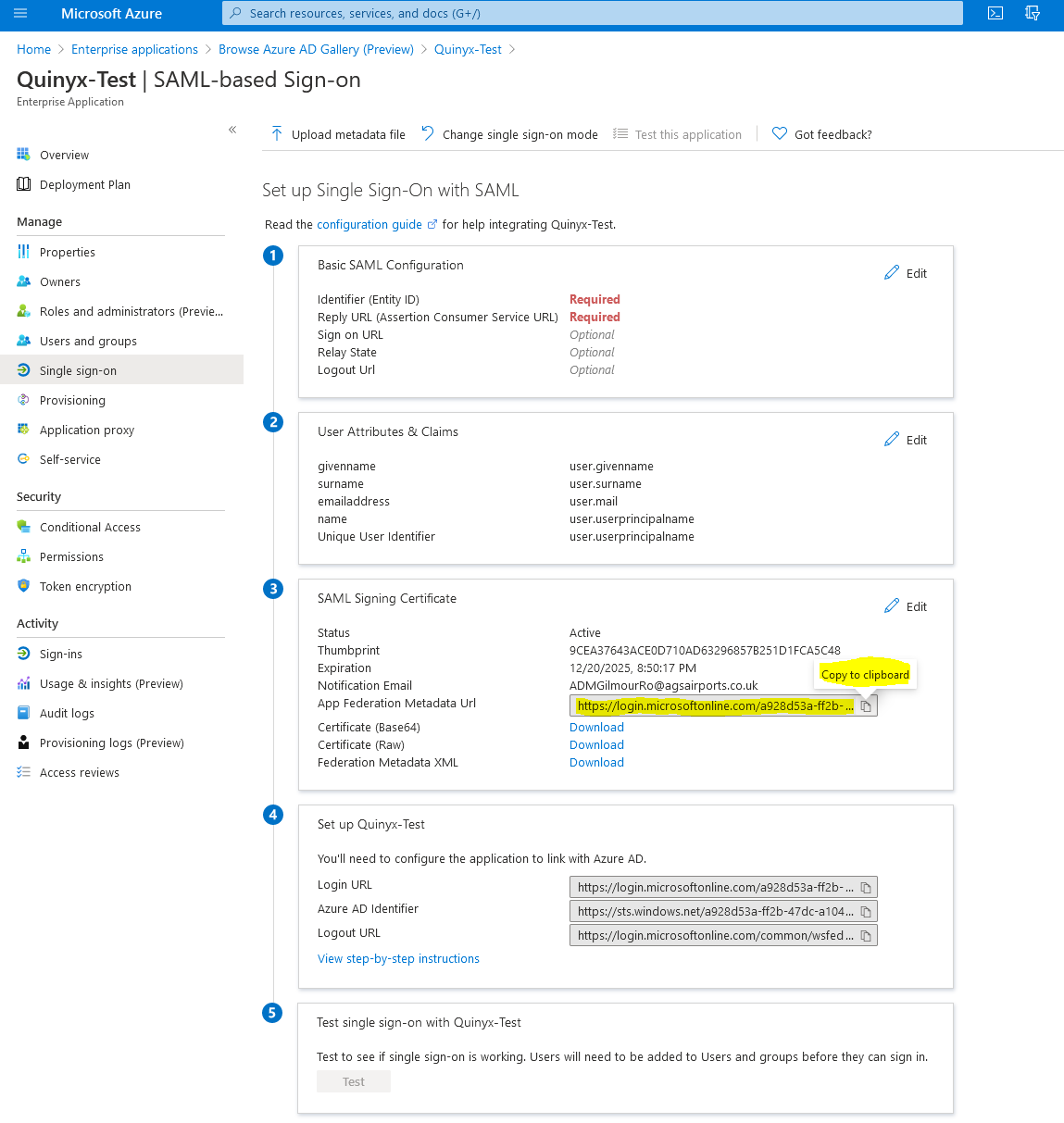Open Single sign-on in the Manage menu

tap(121, 370)
